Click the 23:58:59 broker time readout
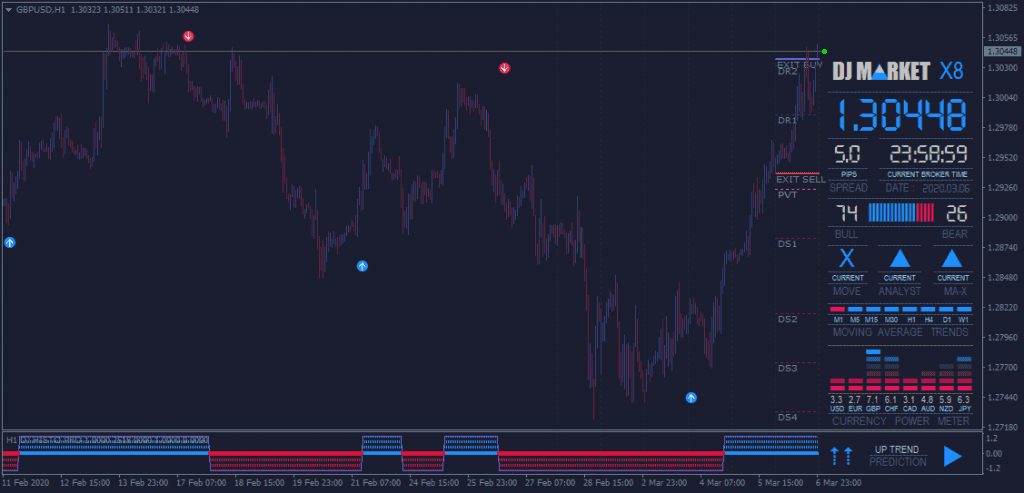The width and height of the screenshot is (1024, 493). (x=929, y=155)
